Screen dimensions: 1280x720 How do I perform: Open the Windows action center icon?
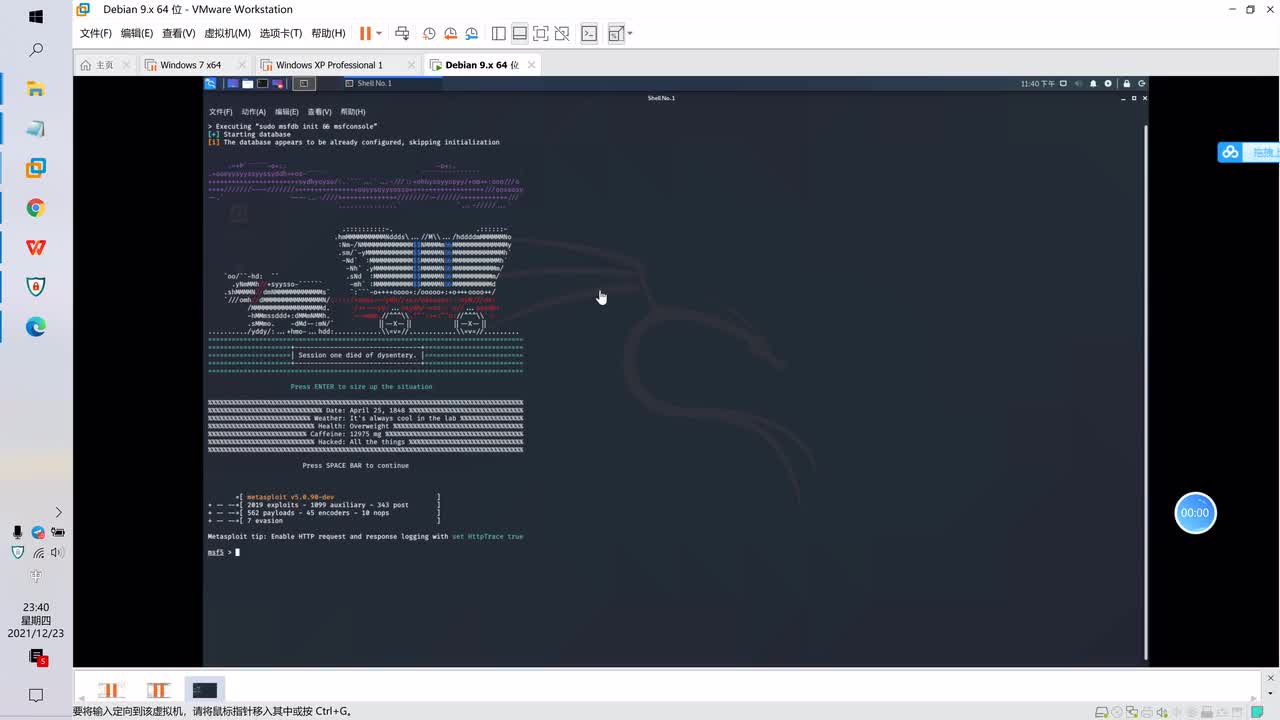click(36, 695)
